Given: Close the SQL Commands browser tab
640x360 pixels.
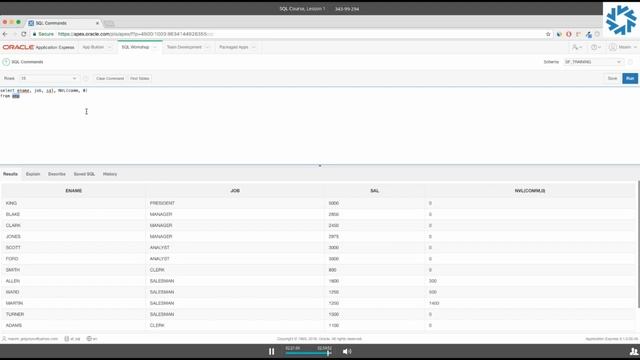Looking at the screenshot, I should click(98, 23).
